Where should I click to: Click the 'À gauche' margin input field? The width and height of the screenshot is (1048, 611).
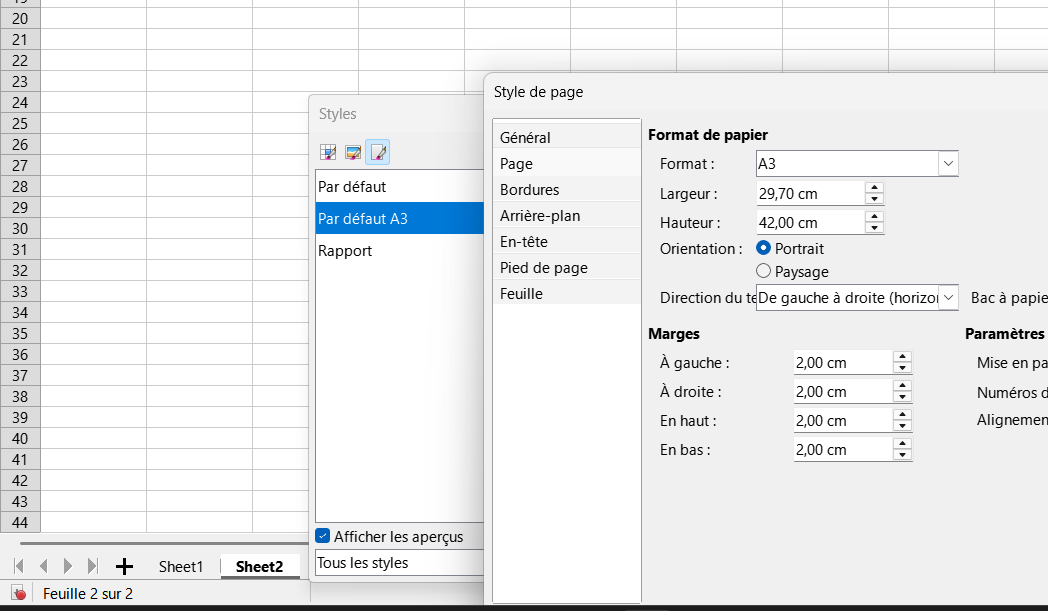[x=840, y=363]
